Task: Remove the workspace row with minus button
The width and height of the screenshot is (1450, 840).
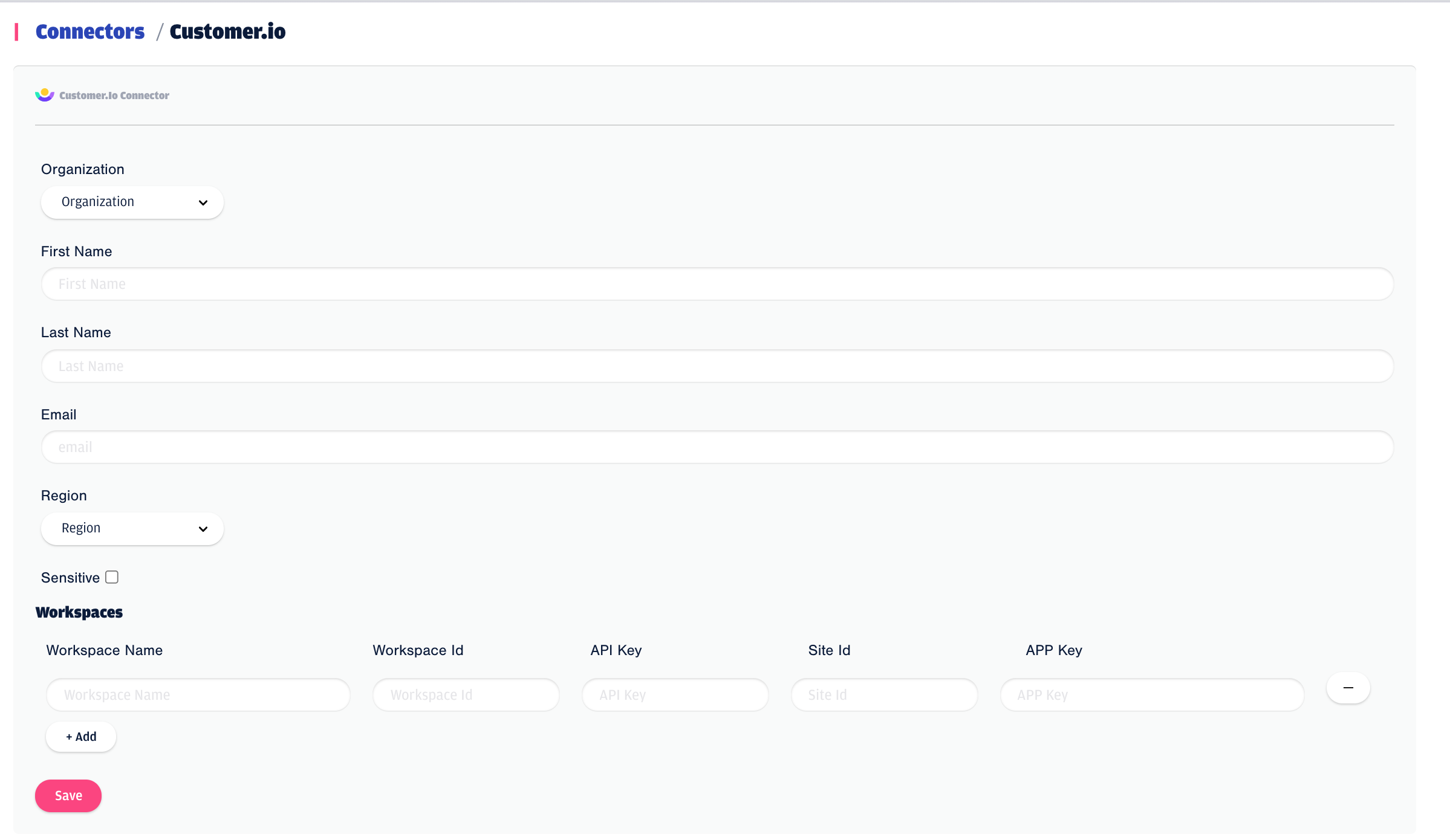Action: tap(1348, 688)
